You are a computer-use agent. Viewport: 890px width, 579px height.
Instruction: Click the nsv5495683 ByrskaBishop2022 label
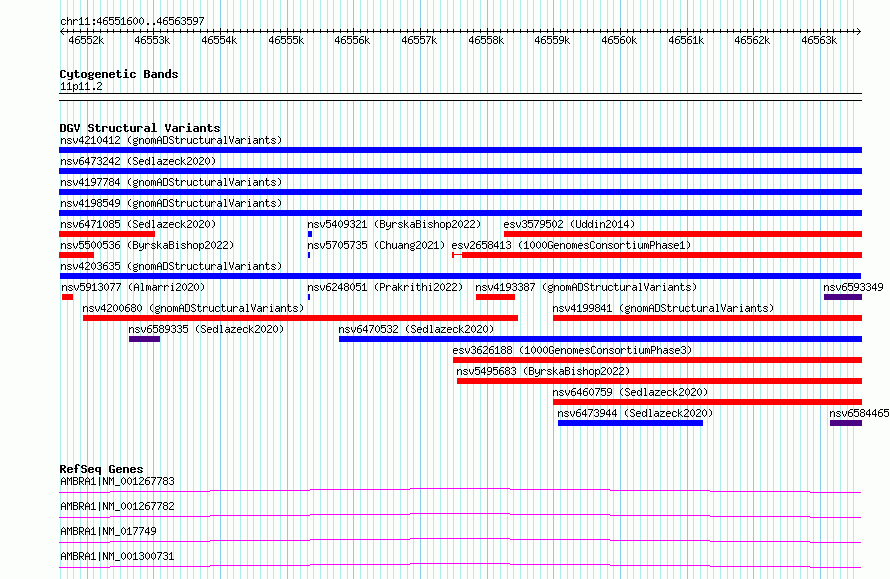point(543,371)
